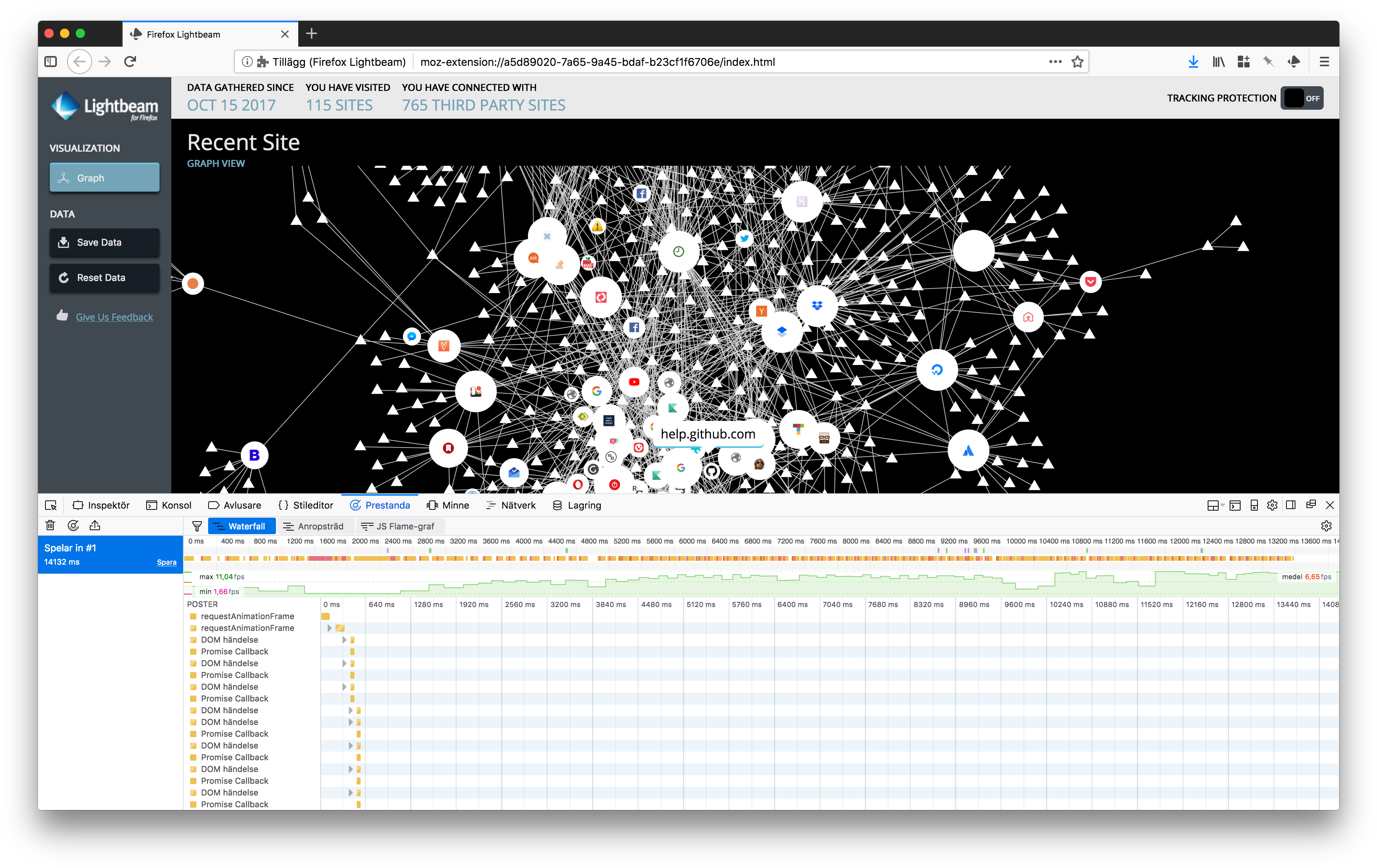Start a new performance recording
This screenshot has height=868, width=1377.
(x=73, y=525)
